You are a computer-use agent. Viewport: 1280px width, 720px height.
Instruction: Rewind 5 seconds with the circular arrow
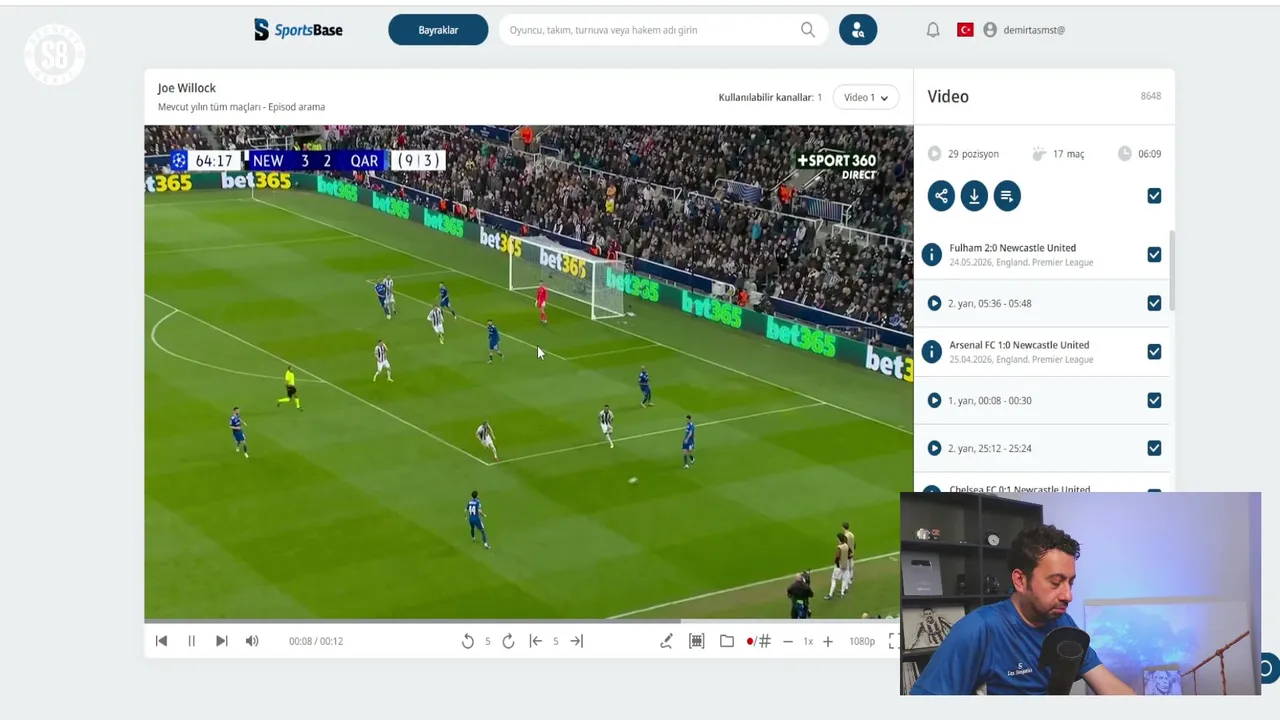click(467, 641)
